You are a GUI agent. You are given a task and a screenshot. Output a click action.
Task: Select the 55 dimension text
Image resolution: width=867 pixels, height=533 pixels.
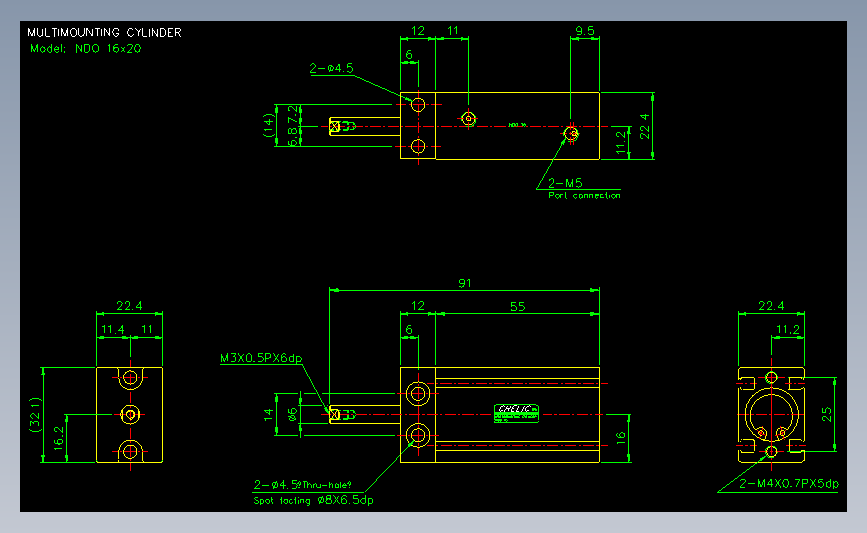coord(518,307)
